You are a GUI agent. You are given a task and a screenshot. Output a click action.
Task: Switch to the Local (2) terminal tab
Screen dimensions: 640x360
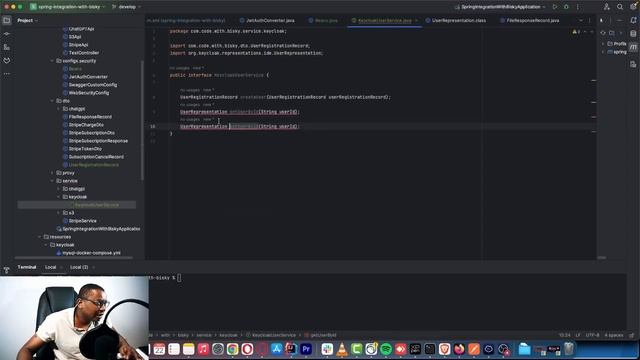point(79,267)
